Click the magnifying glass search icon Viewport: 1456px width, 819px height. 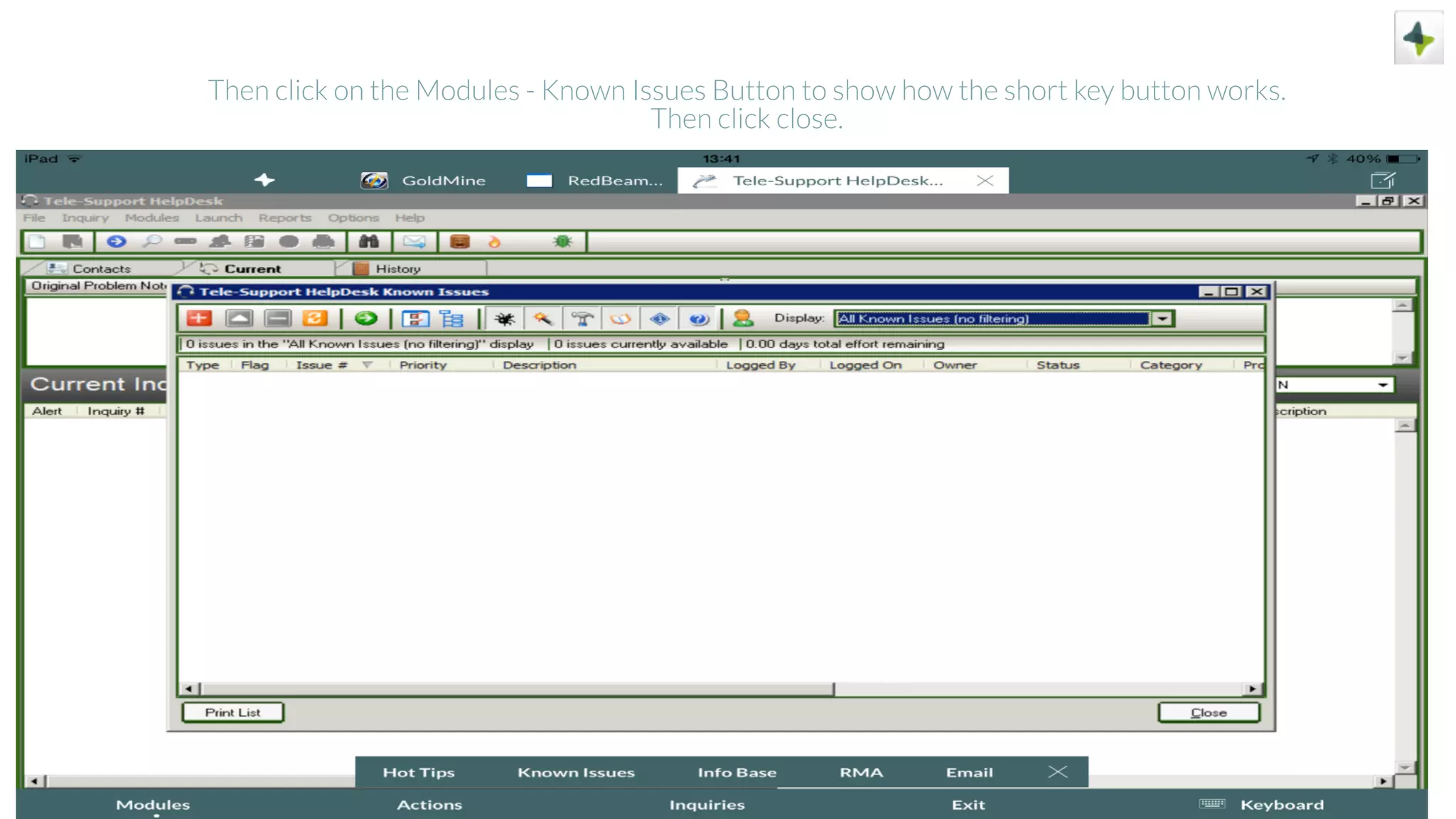tap(151, 242)
